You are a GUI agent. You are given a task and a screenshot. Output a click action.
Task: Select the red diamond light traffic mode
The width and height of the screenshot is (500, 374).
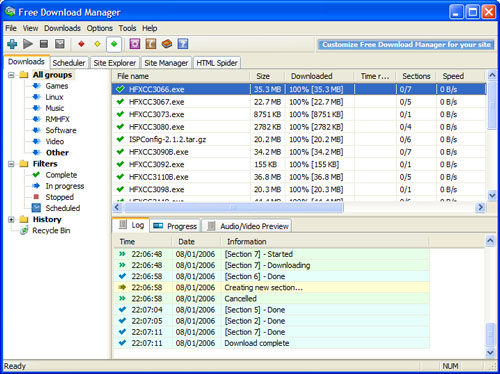point(81,44)
